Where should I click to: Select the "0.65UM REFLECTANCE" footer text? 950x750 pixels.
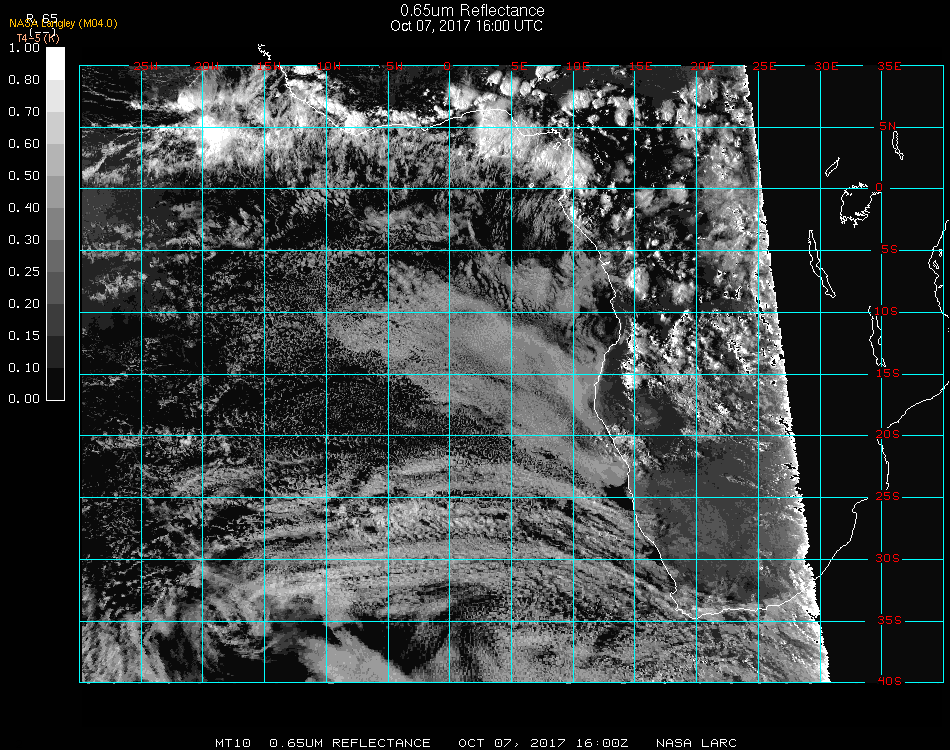tap(350, 743)
